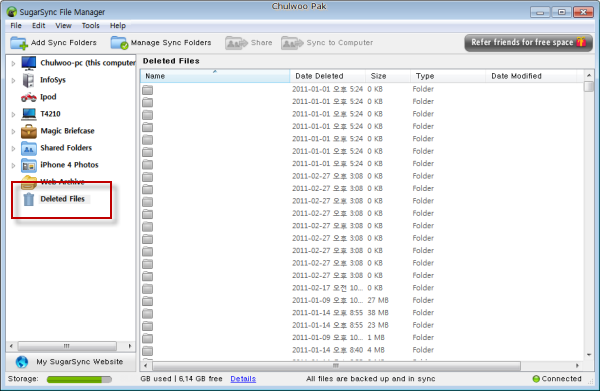Select the T4210 laptop icon
Screen dimensions: 600x391
29,114
